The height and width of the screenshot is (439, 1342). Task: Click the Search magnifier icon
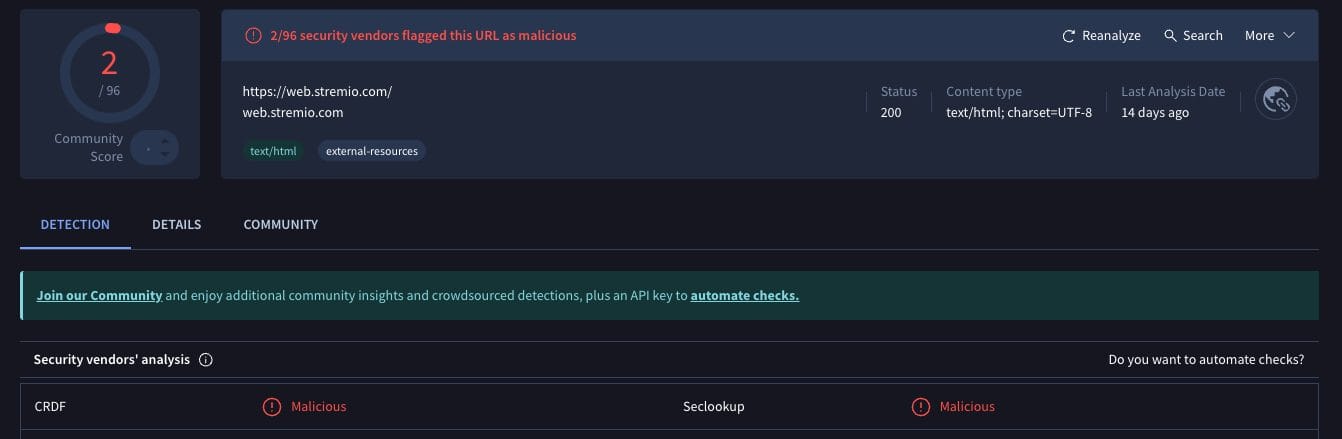point(1170,35)
